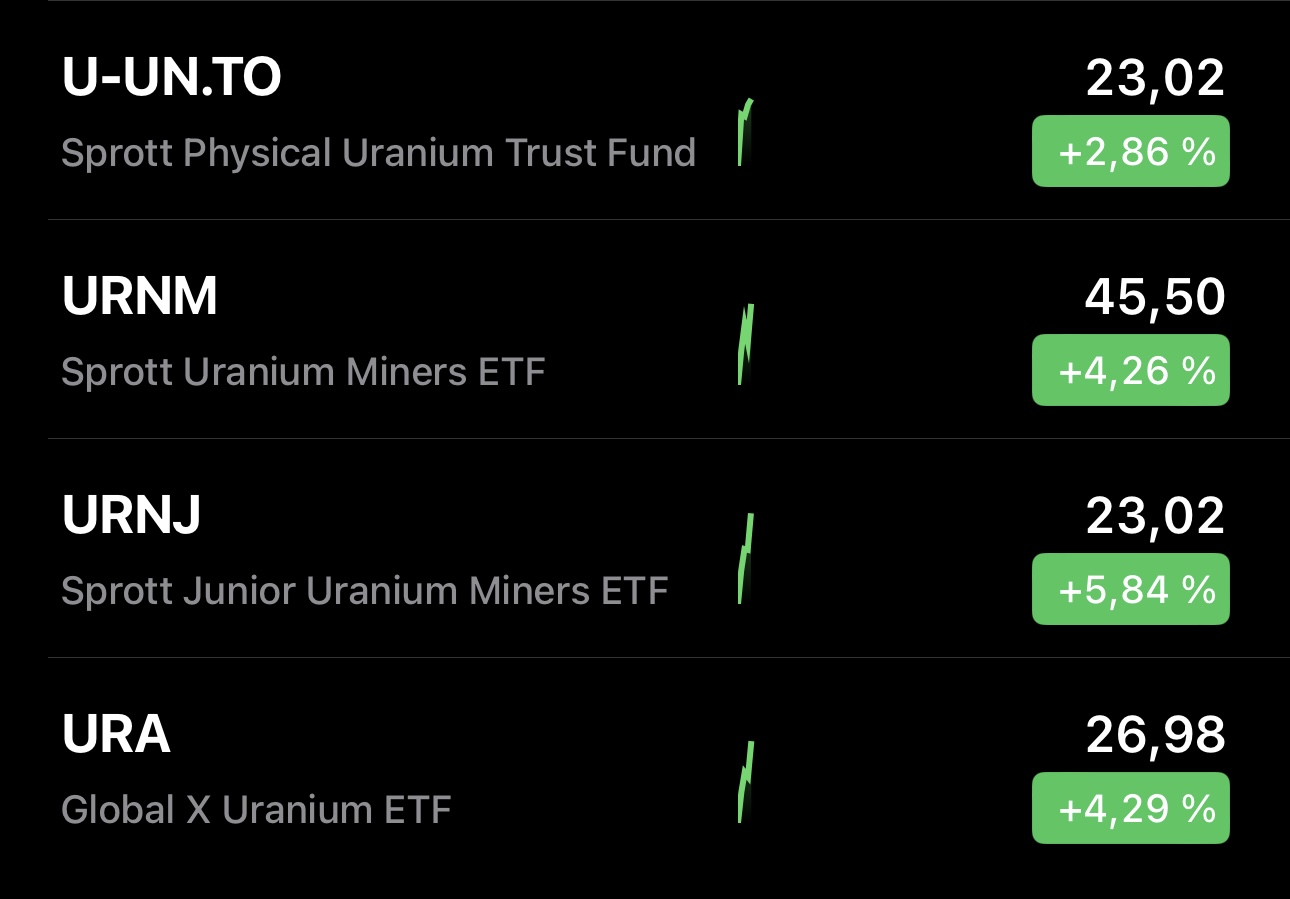
Task: Toggle the +5,84 % change badge
Action: click(1130, 589)
